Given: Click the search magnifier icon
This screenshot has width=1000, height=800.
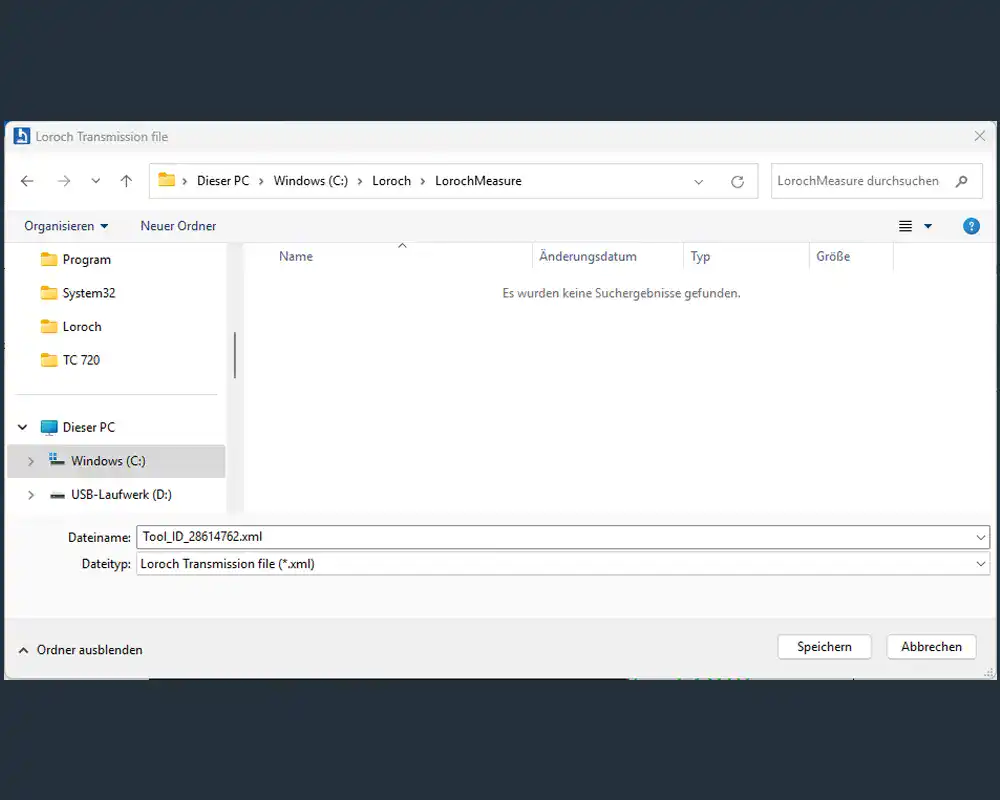Looking at the screenshot, I should 962,181.
